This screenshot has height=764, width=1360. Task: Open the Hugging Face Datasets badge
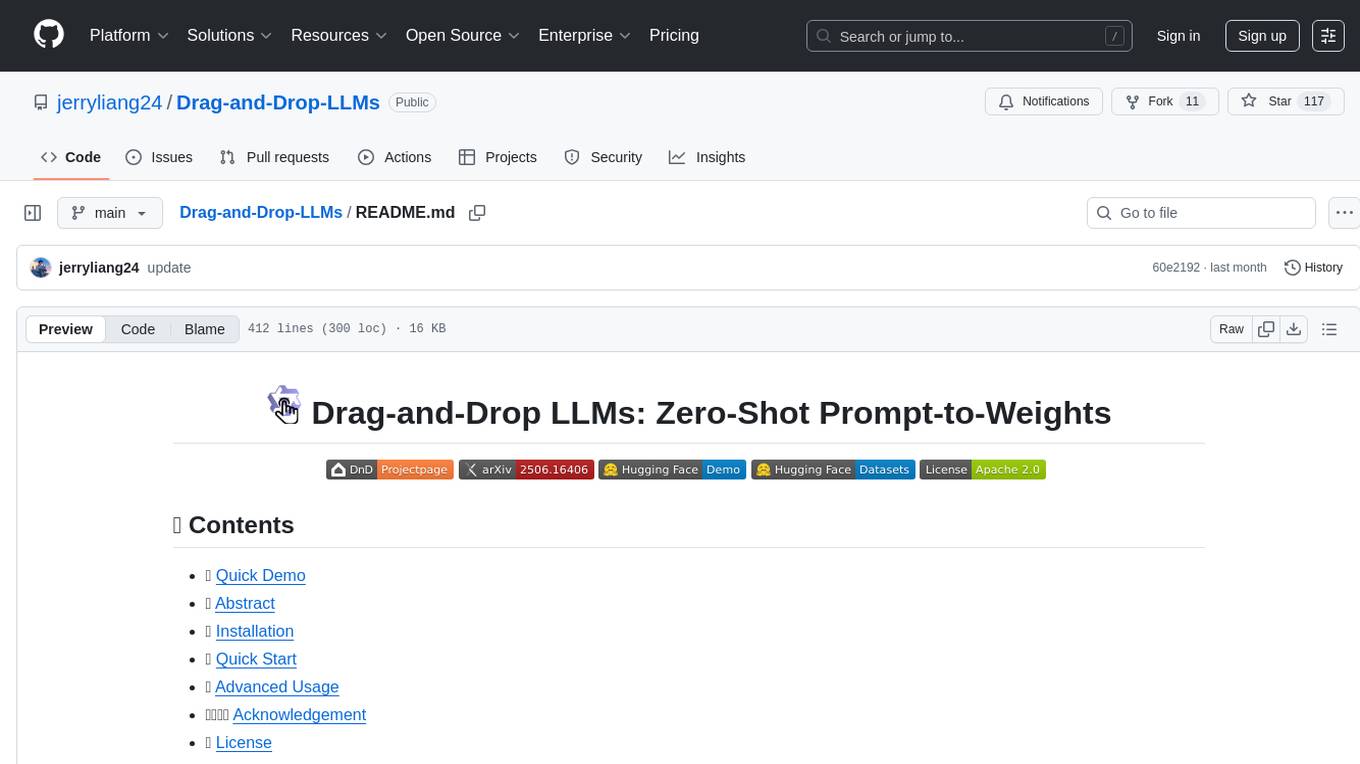(x=833, y=469)
